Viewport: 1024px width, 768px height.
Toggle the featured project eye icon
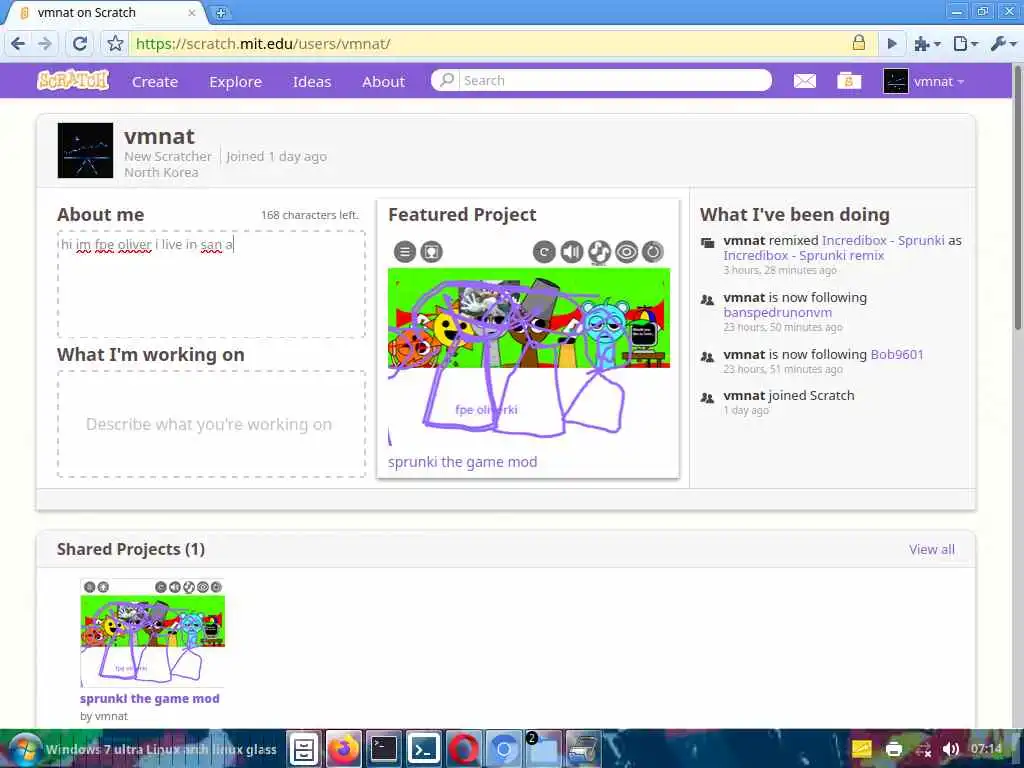[x=626, y=251]
